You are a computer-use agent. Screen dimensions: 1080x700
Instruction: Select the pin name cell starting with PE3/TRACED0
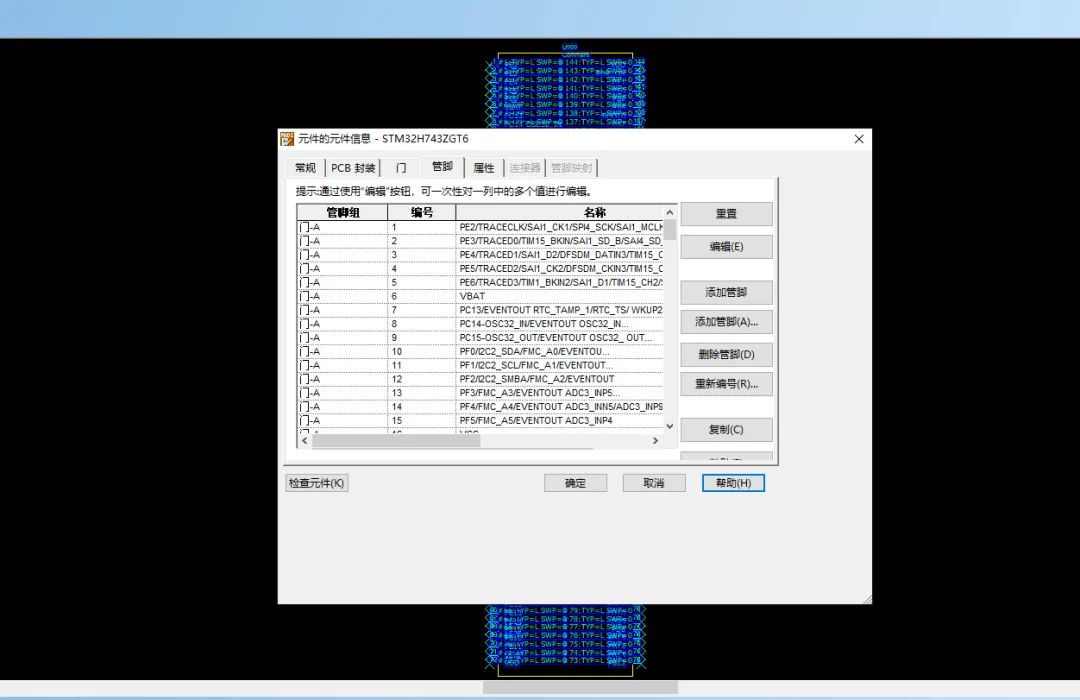pos(559,241)
